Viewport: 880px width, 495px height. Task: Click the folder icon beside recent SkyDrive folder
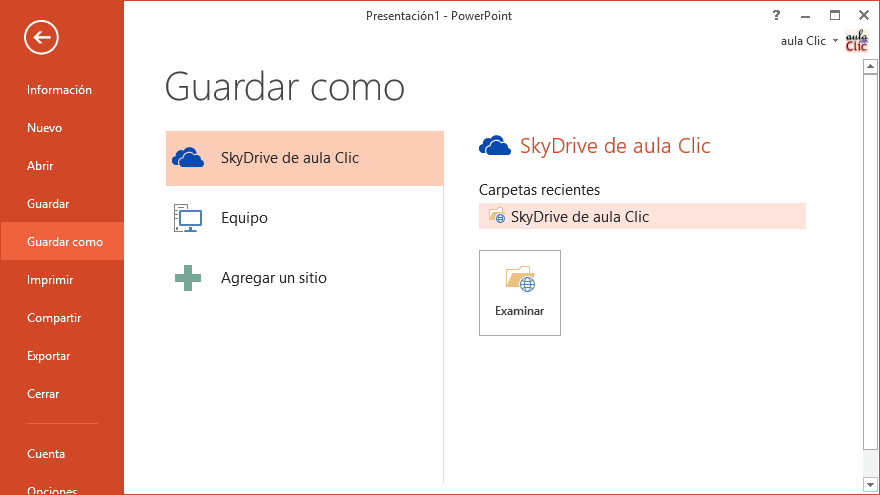pyautogui.click(x=497, y=216)
